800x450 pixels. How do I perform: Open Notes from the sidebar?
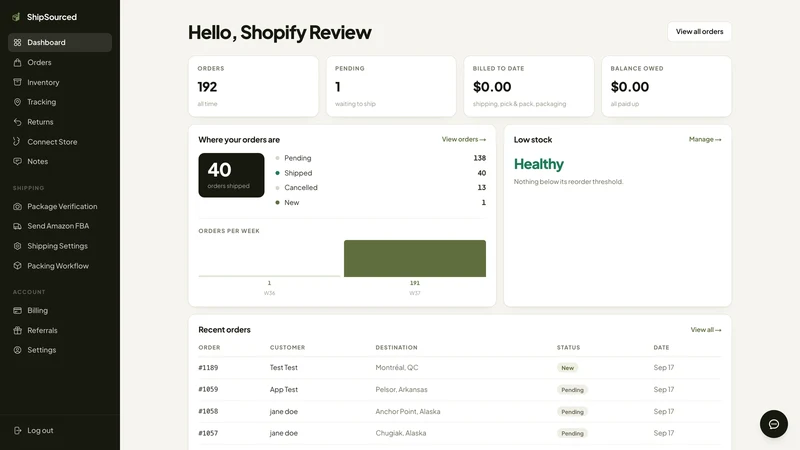[x=60, y=161]
